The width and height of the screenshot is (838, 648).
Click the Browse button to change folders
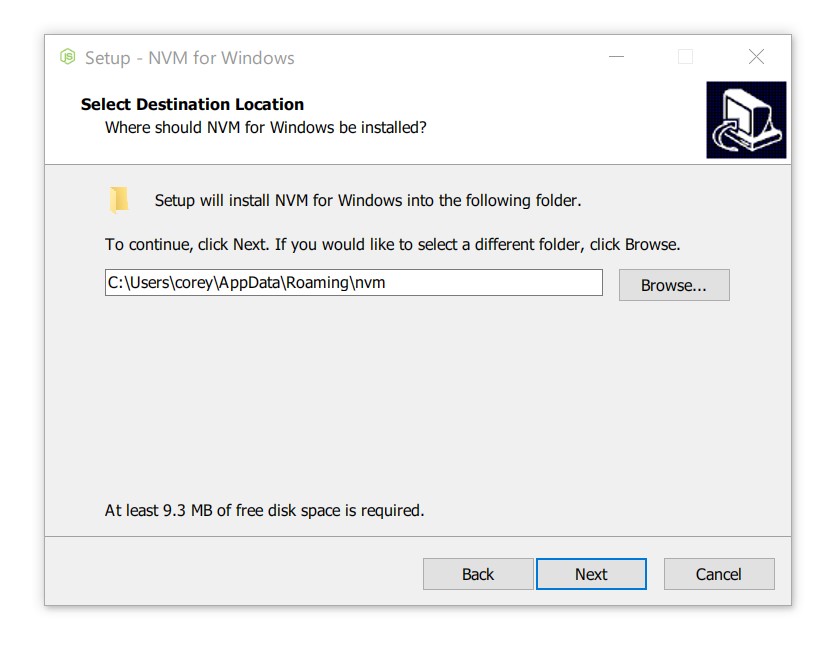673,285
